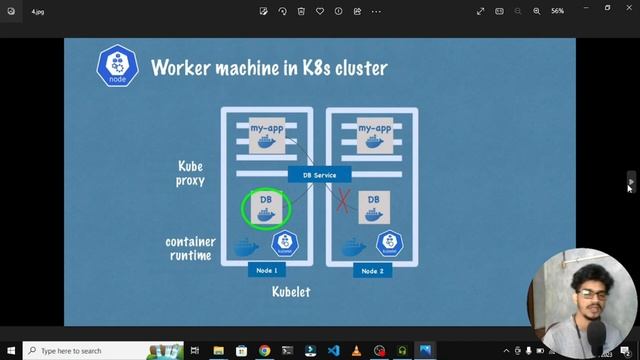Select the active Photos app taskbar icon

click(x=425, y=351)
